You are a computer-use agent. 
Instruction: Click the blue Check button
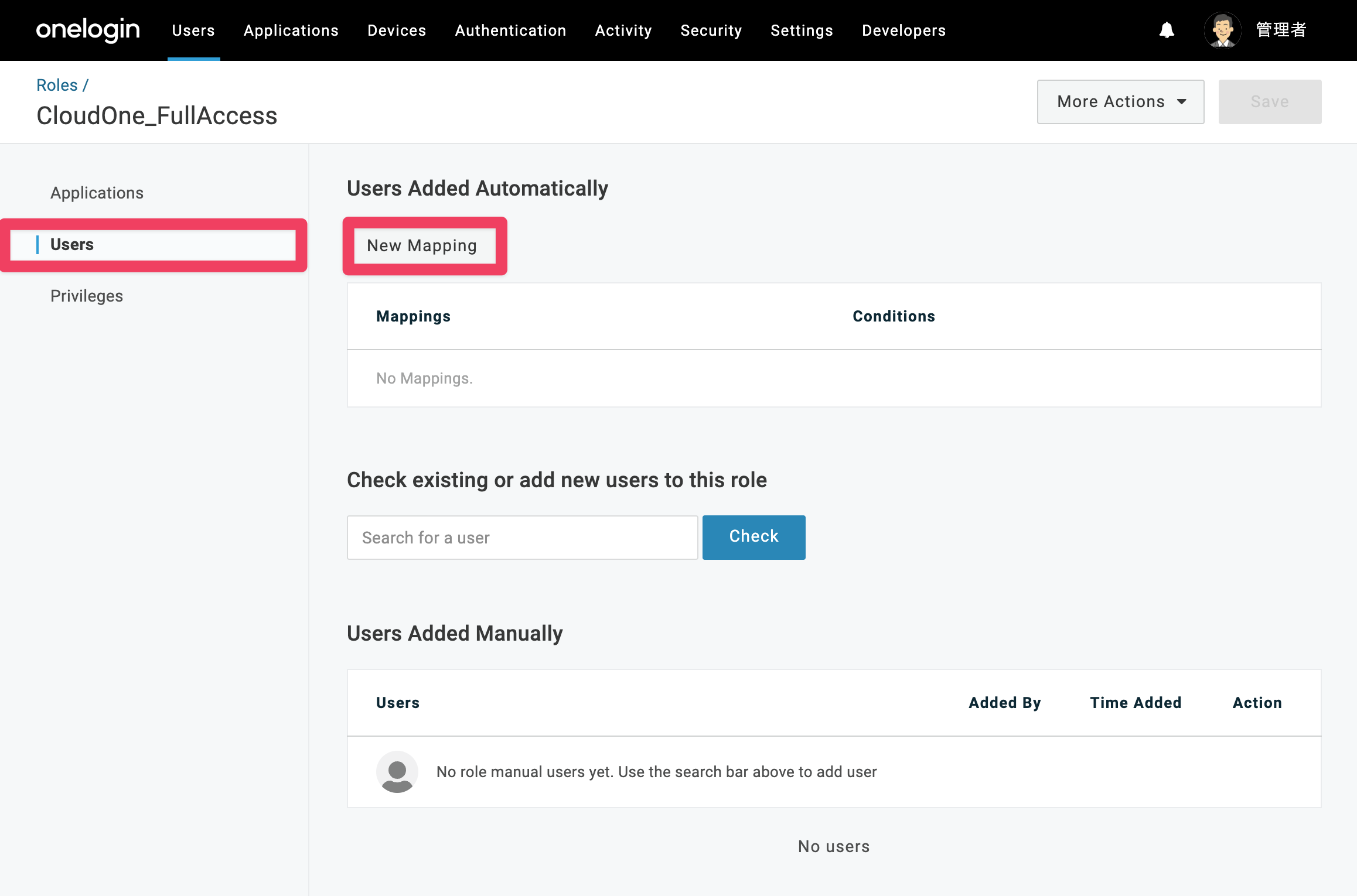tap(753, 537)
